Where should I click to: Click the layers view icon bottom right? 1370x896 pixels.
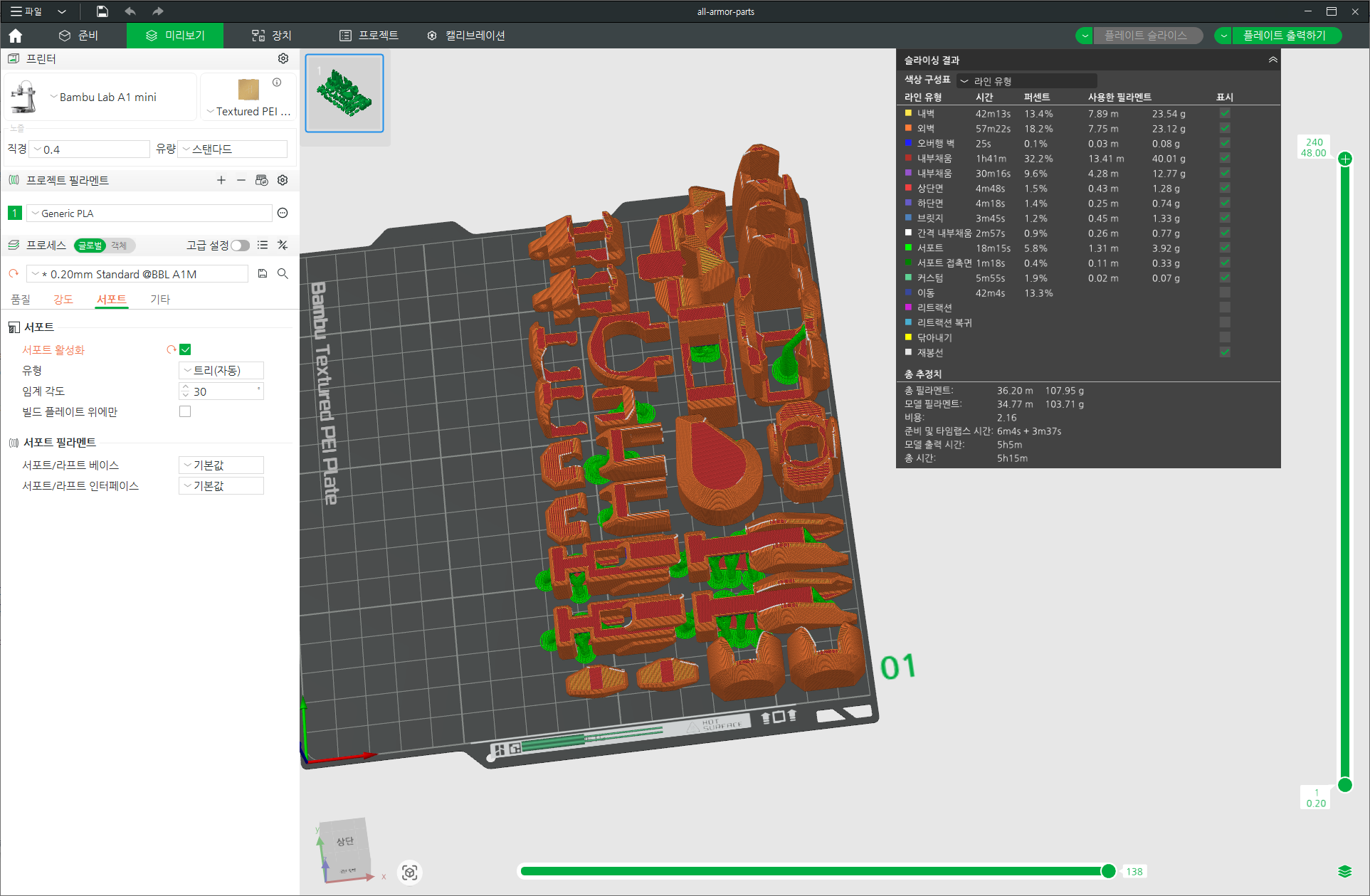(1344, 872)
